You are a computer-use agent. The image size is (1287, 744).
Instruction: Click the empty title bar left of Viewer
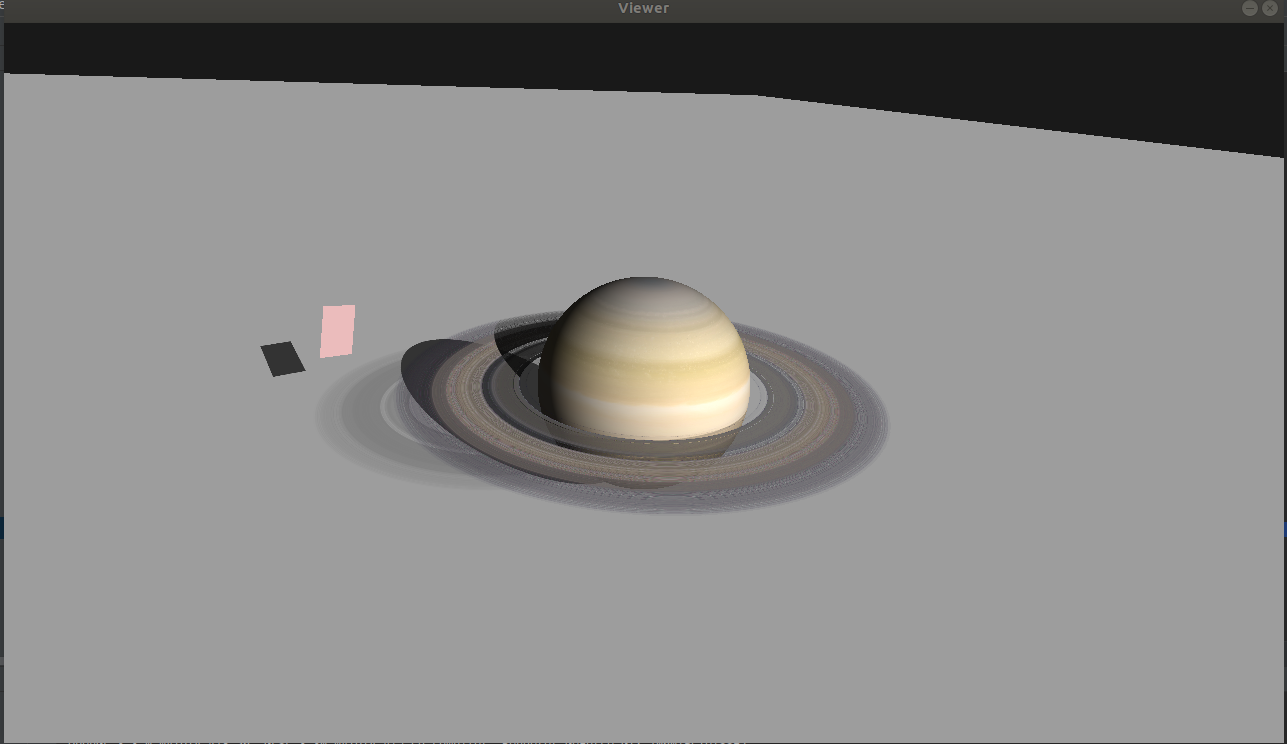(300, 8)
